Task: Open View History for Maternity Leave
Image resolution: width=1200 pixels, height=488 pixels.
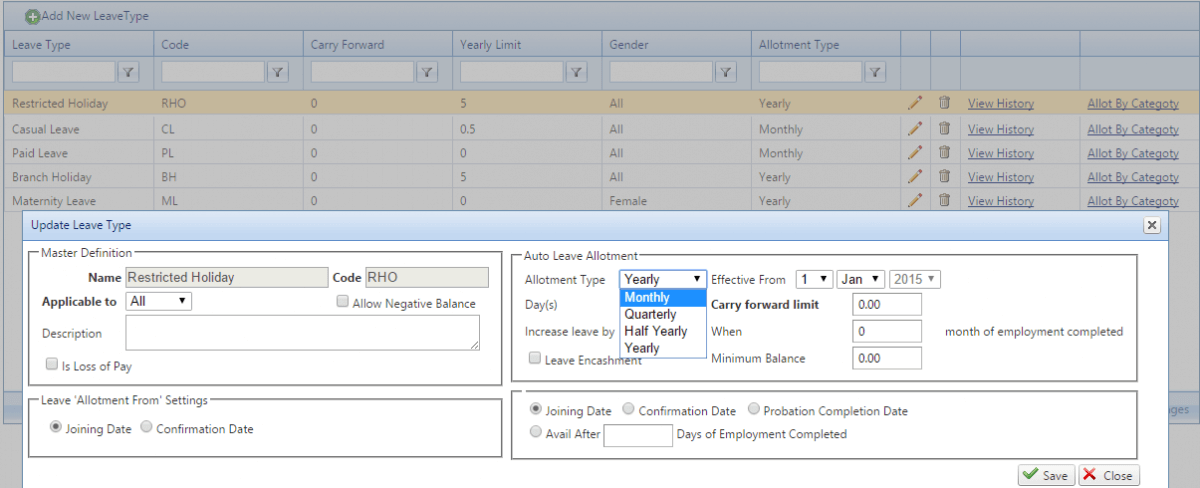Action: tap(1001, 201)
